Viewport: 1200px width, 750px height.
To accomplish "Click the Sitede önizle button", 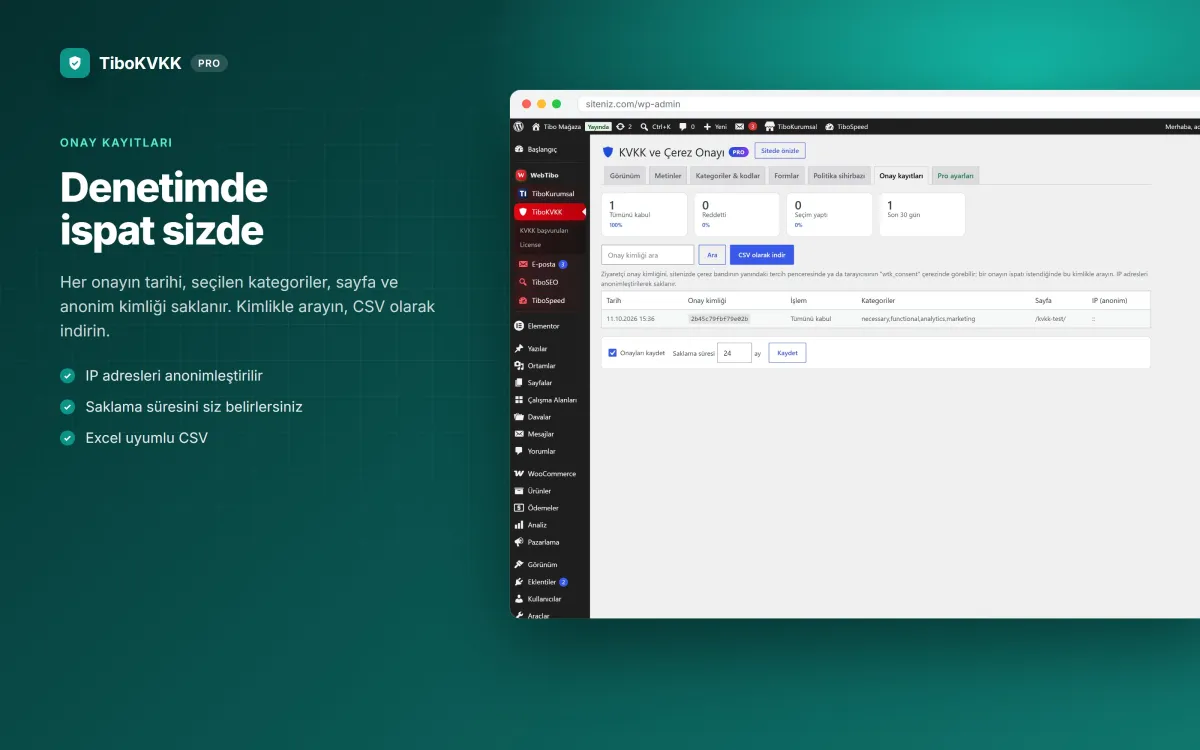I will tap(780, 151).
